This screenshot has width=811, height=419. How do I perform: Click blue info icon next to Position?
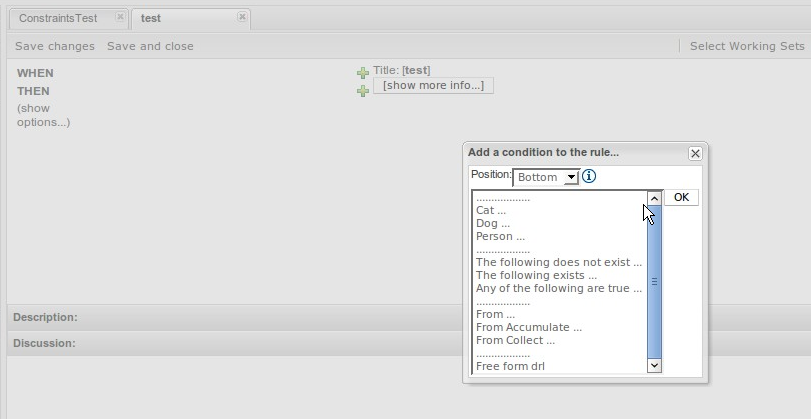[589, 176]
